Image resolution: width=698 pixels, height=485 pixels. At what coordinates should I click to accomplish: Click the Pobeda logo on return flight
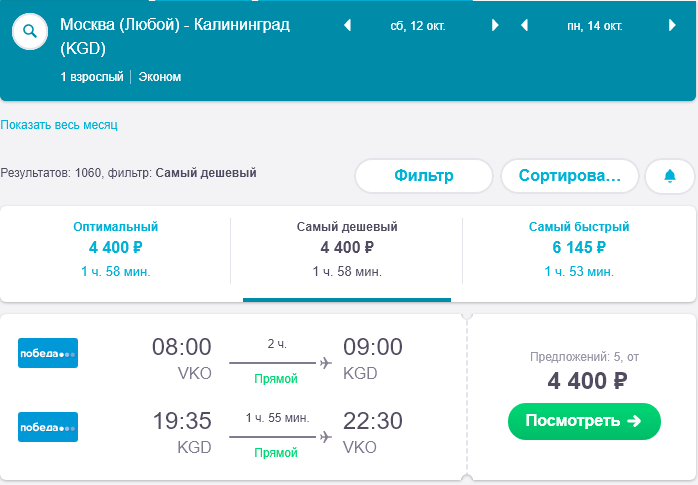pos(48,427)
